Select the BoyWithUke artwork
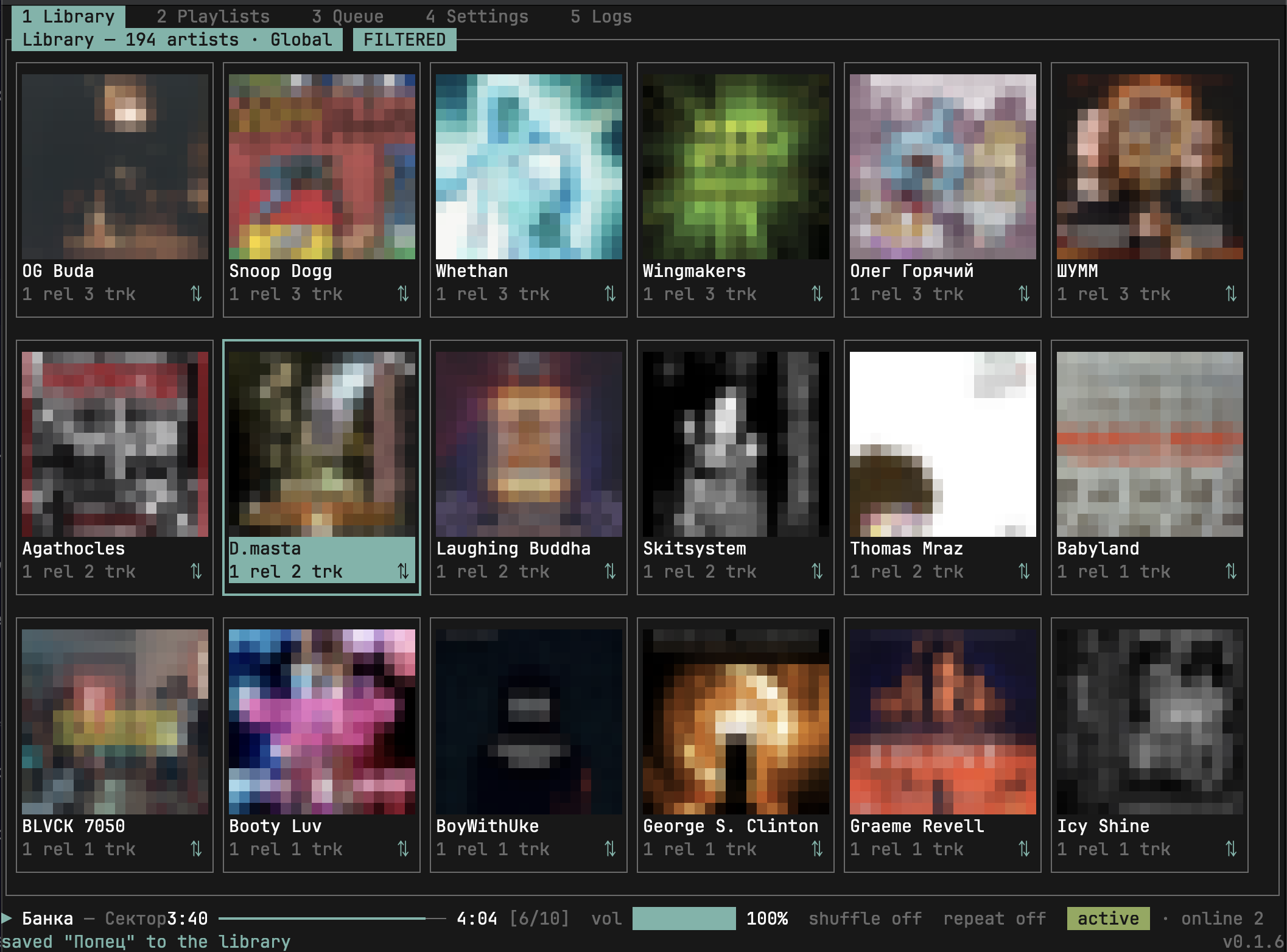The image size is (1287, 952). point(529,722)
